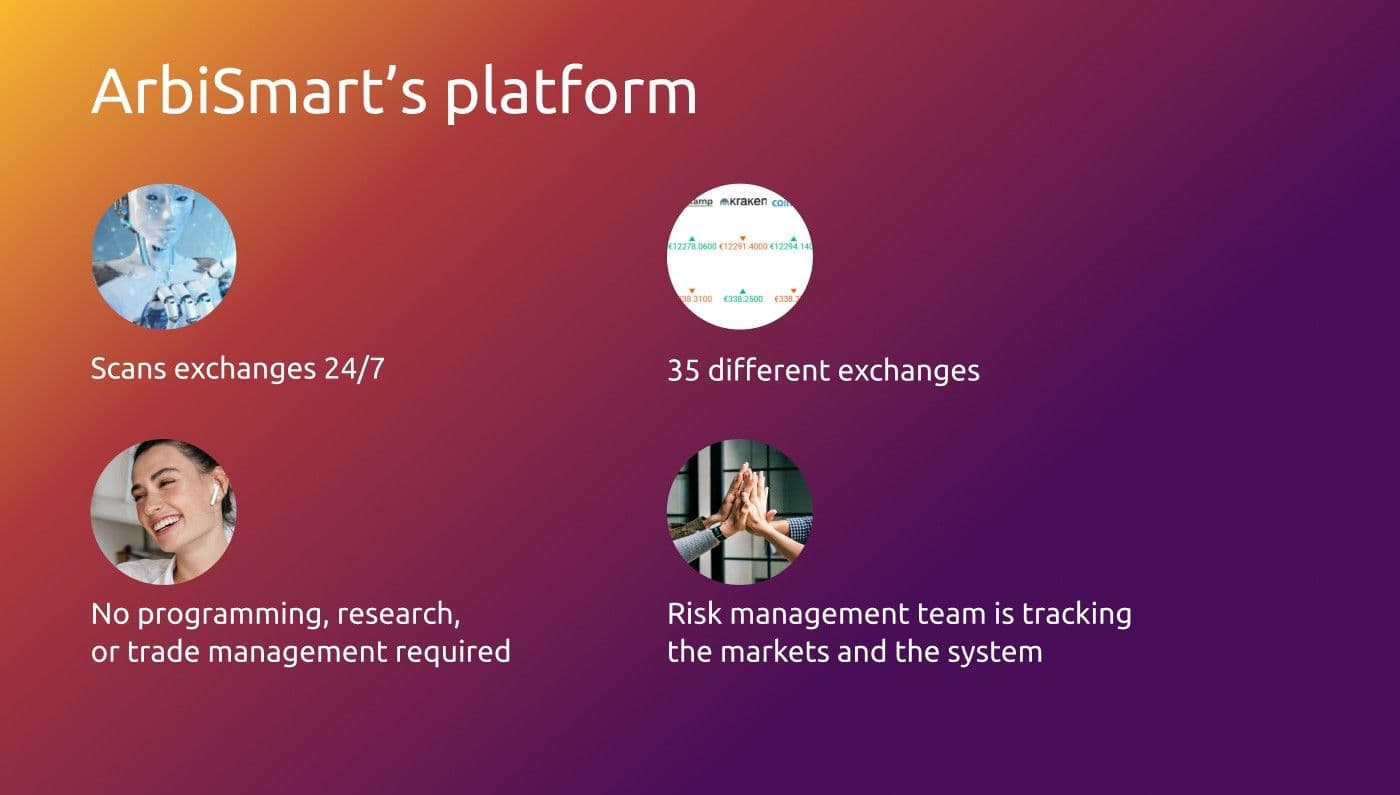Click the Kraken logo

(x=743, y=202)
